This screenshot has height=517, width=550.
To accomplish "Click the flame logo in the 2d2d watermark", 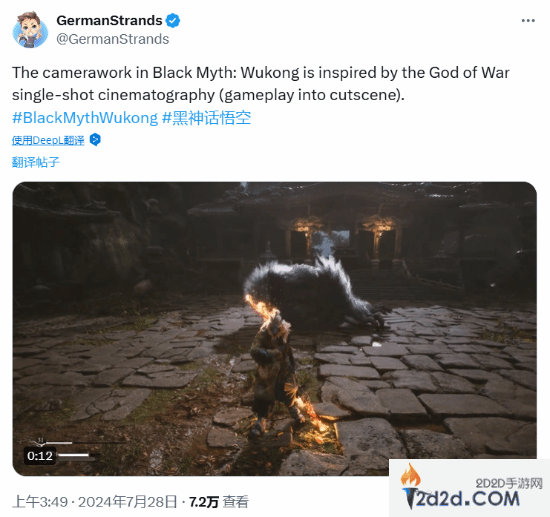I will pyautogui.click(x=410, y=475).
